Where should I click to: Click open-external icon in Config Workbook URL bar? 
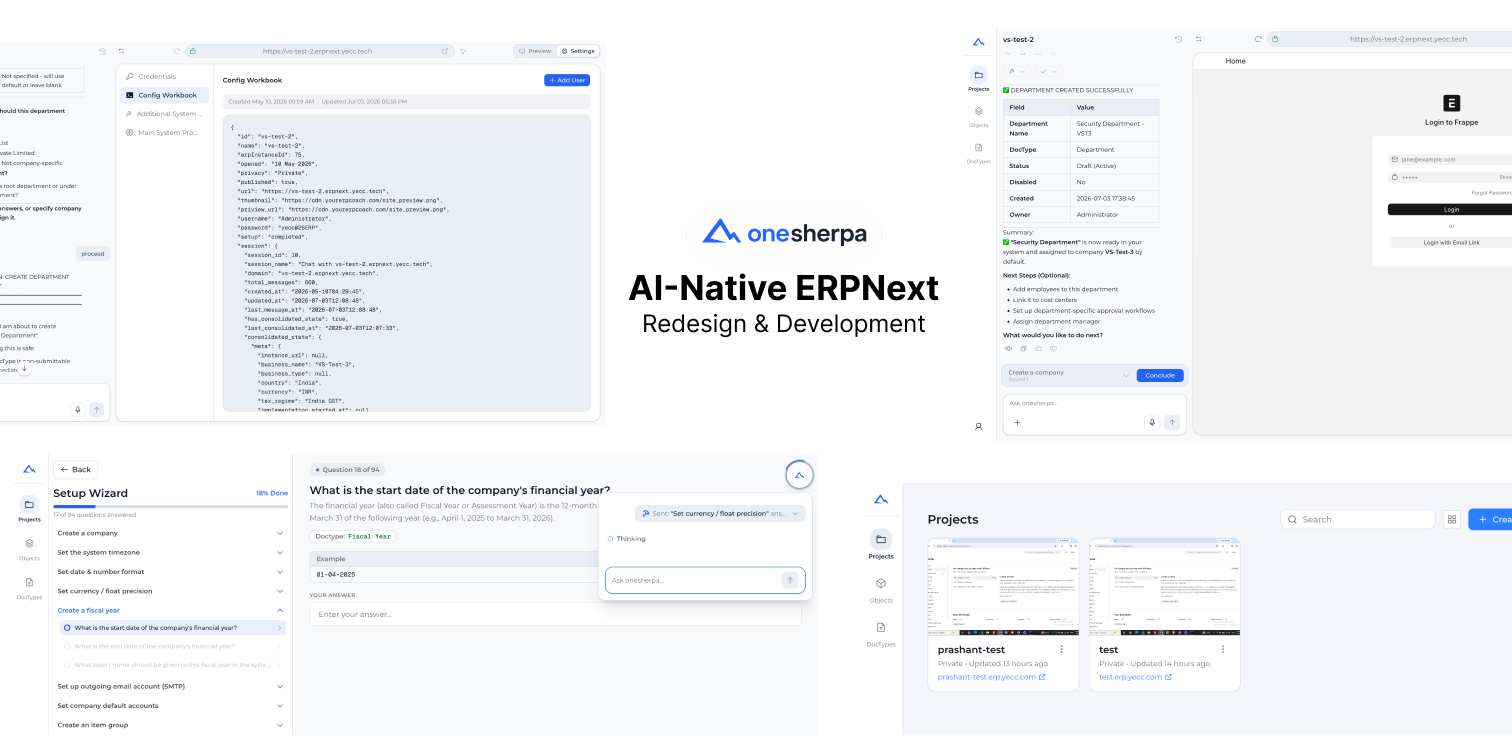[445, 51]
